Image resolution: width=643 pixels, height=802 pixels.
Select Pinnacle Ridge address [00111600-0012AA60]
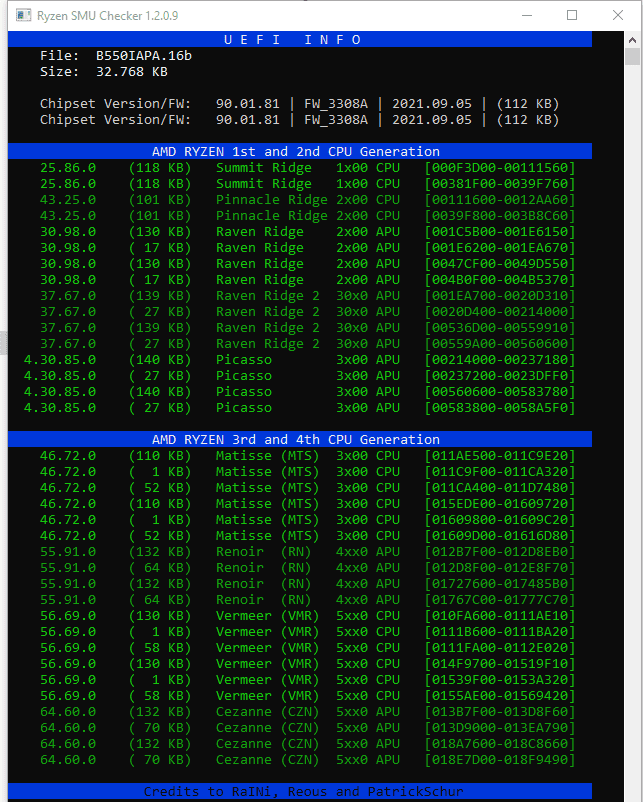(500, 199)
